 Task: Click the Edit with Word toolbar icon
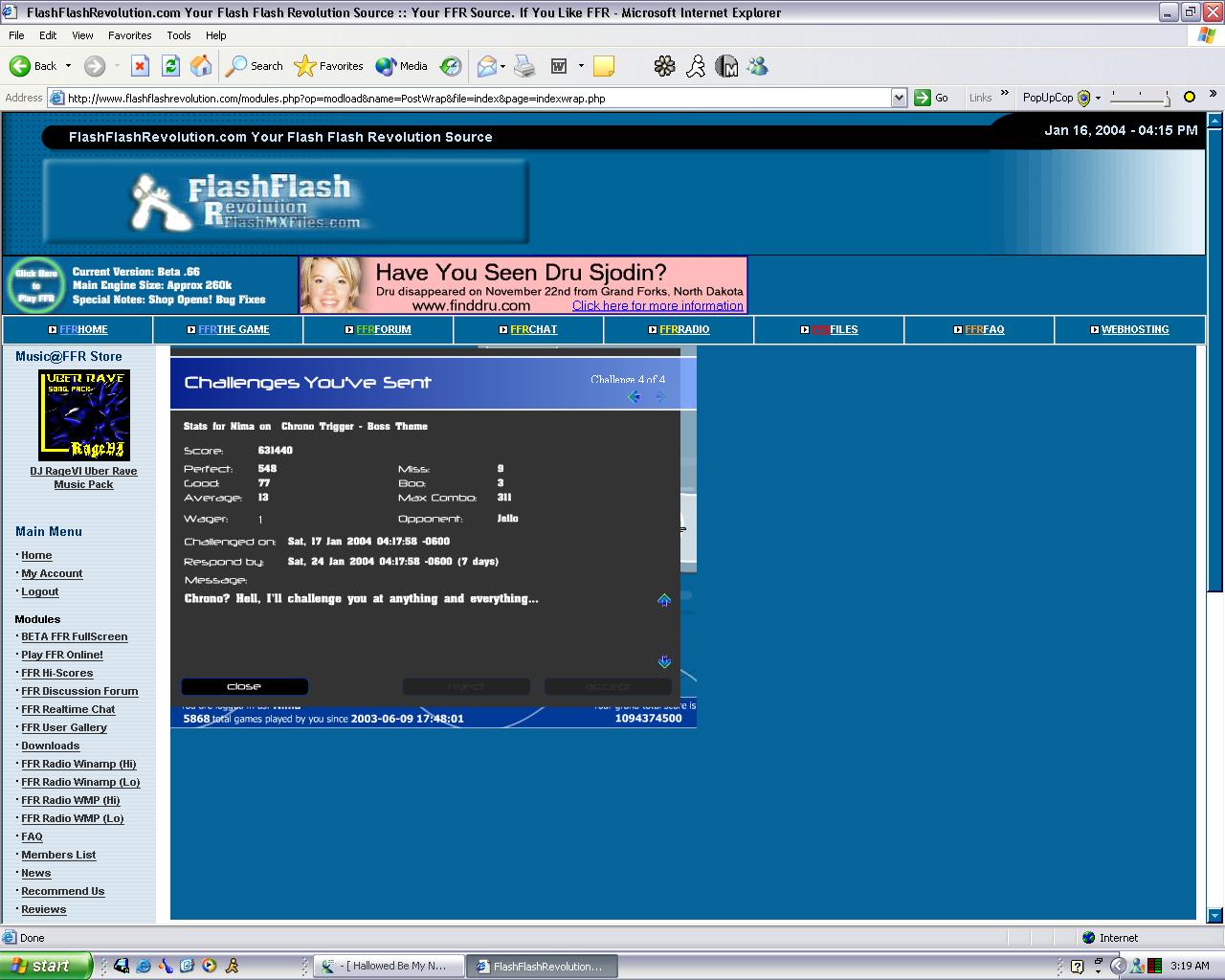click(x=559, y=66)
